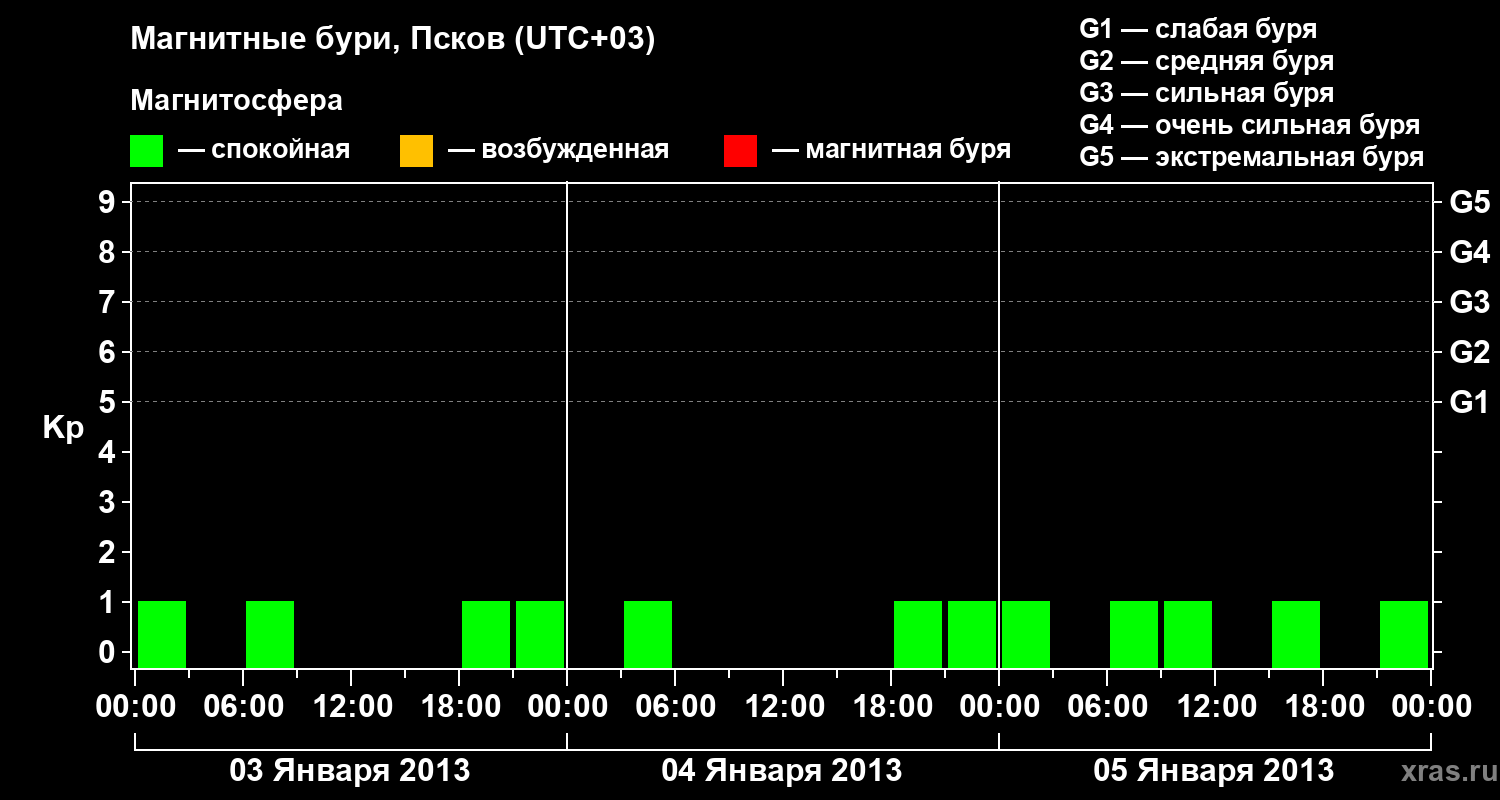Screen dimensions: 1500x800
Task: Click the orange возбужденная legend swatch
Action: click(416, 151)
